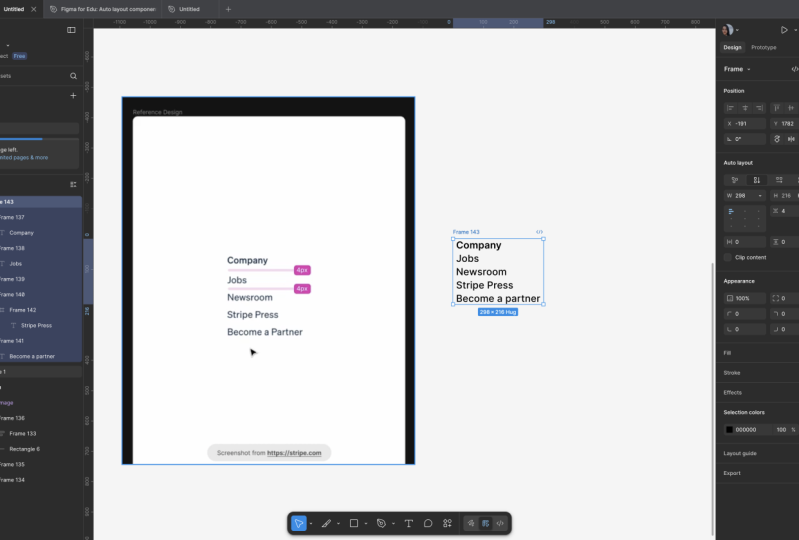Select the Stripe Press text layer
Screen dimensions: 799x540
(x=36, y=326)
